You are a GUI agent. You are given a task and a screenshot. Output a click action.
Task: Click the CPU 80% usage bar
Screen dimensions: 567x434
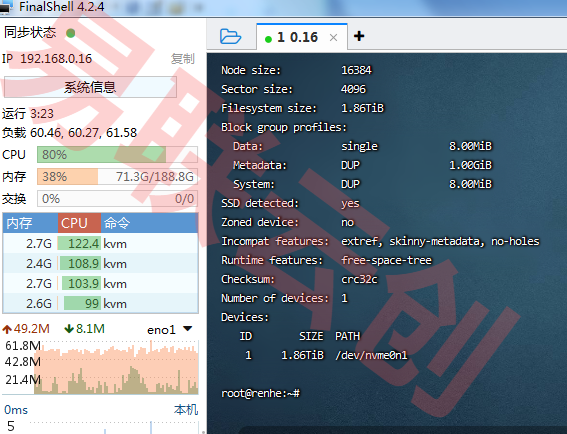coord(118,155)
